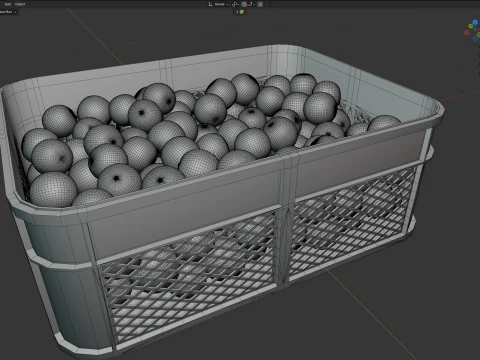Toggle proportional editing
Viewport: 480px width, 360px height.
260,4
